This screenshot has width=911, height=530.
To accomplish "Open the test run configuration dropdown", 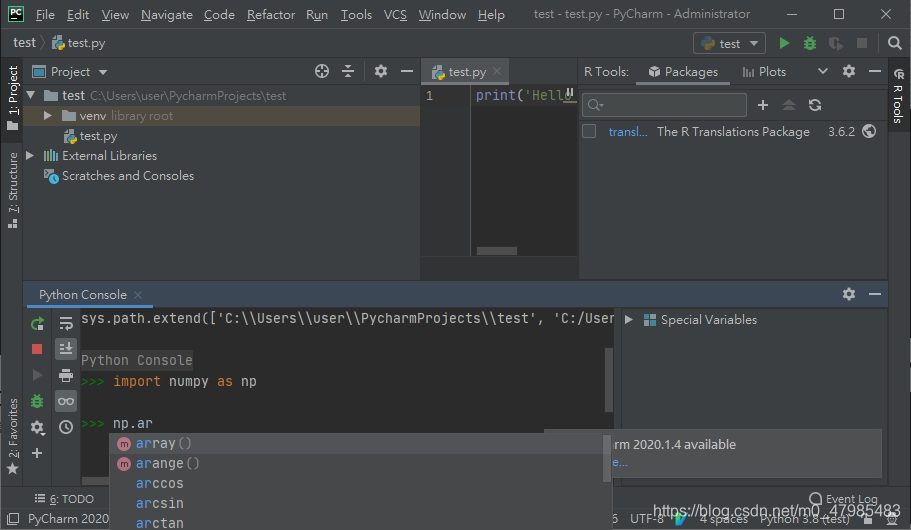I will coord(729,43).
